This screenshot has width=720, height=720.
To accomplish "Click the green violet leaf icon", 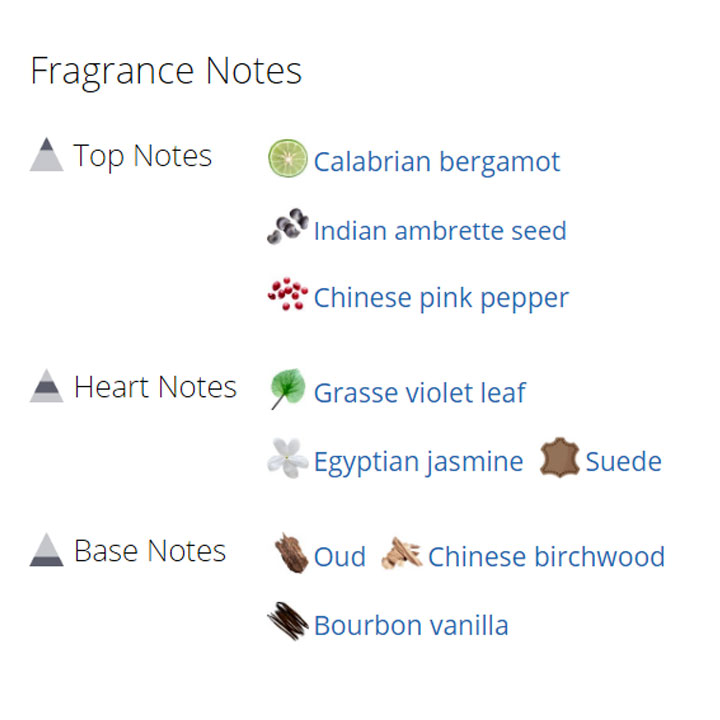I will tap(287, 388).
